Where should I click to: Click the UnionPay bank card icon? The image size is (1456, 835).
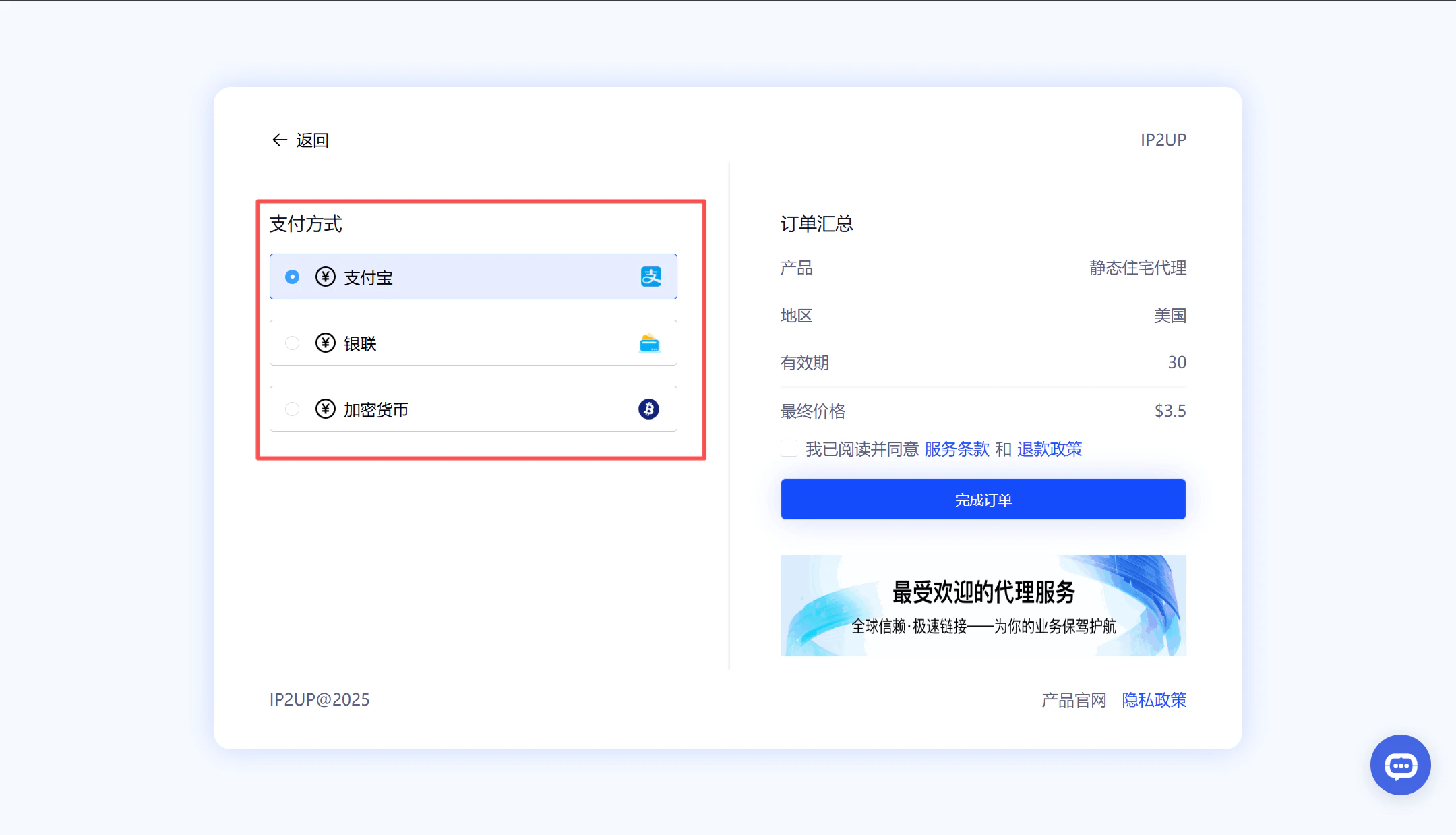click(649, 343)
